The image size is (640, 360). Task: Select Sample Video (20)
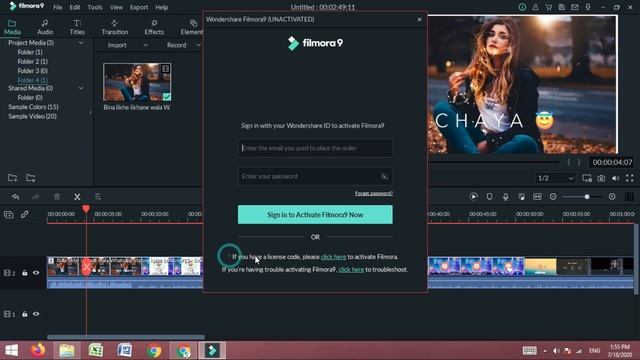[x=32, y=116]
